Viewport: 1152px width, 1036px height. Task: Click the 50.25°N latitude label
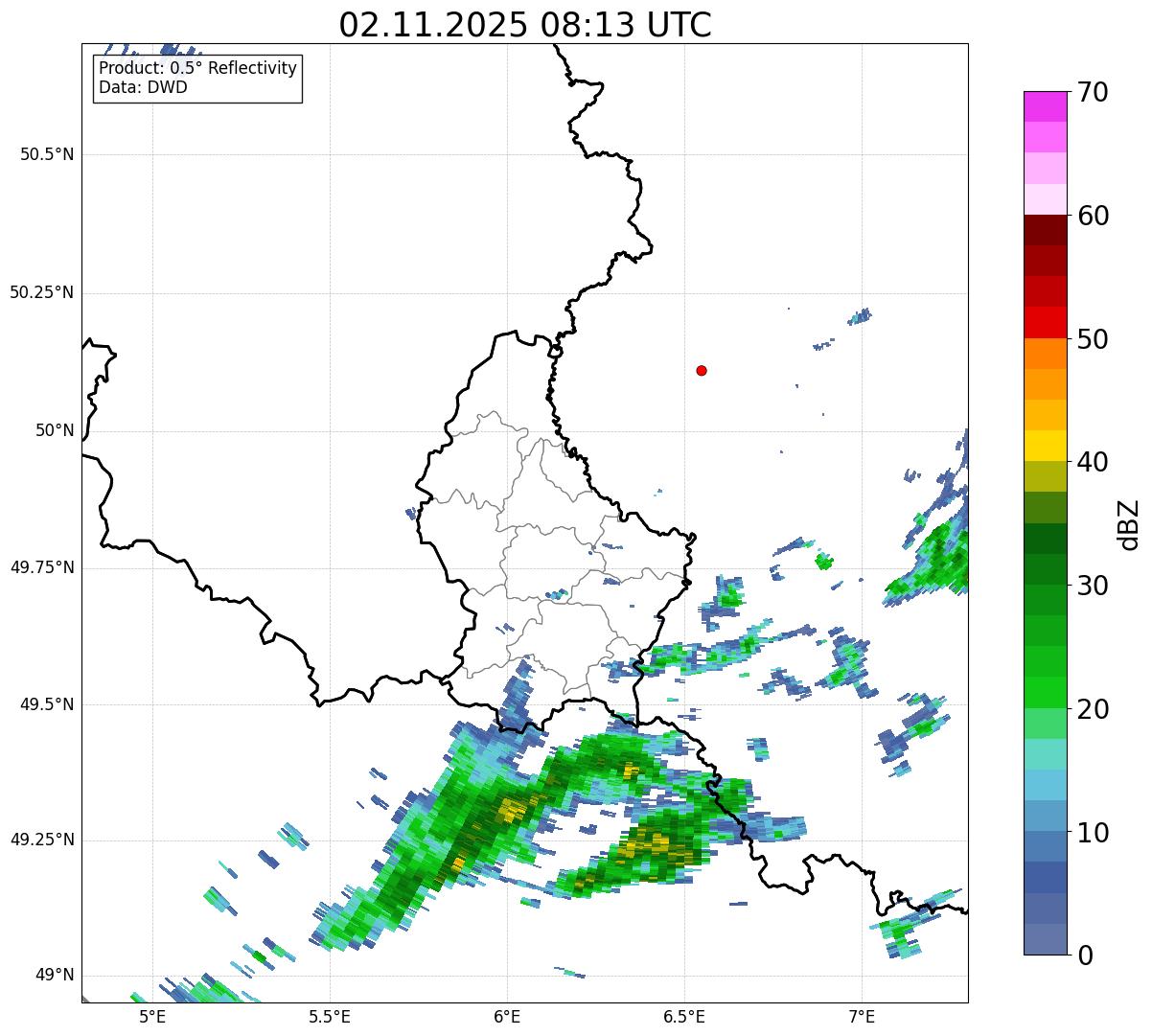click(41, 292)
